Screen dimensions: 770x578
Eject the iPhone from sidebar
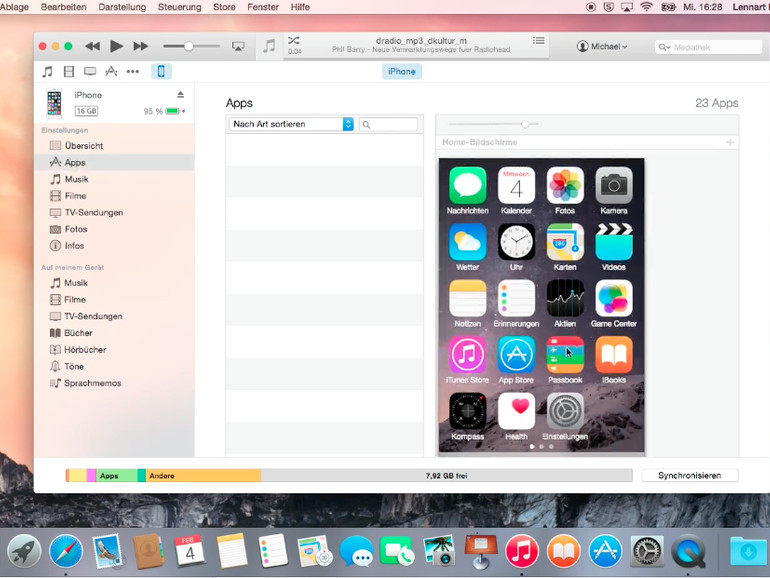point(180,95)
